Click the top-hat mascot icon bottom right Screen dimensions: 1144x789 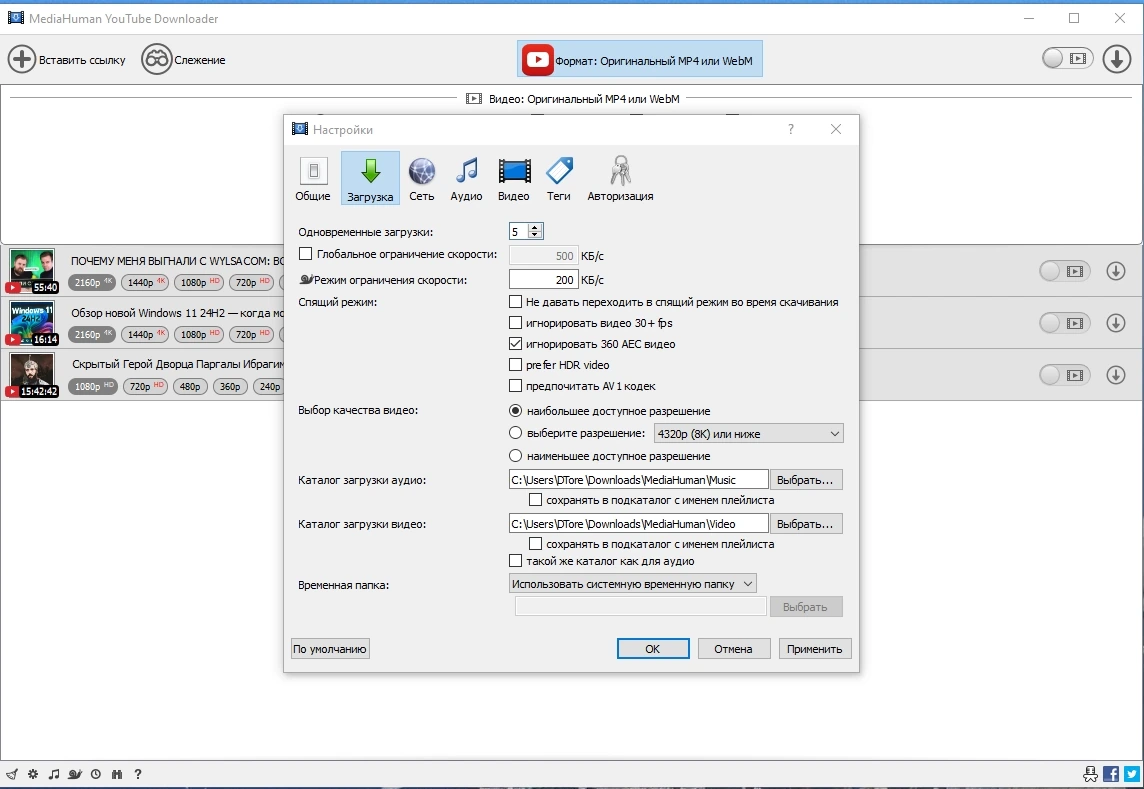pos(1090,774)
